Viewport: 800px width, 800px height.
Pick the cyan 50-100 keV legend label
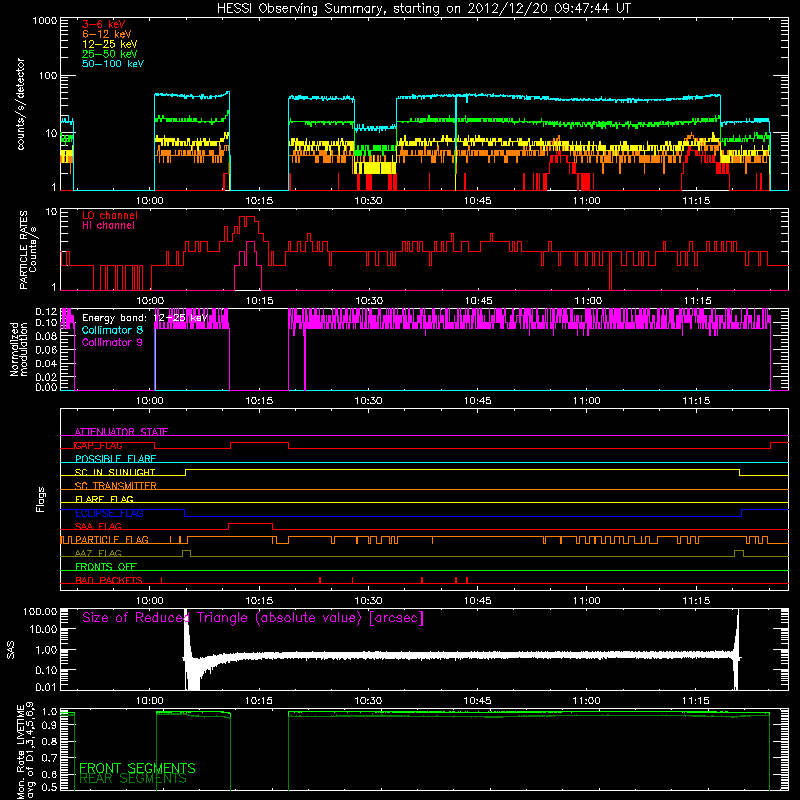(x=113, y=64)
